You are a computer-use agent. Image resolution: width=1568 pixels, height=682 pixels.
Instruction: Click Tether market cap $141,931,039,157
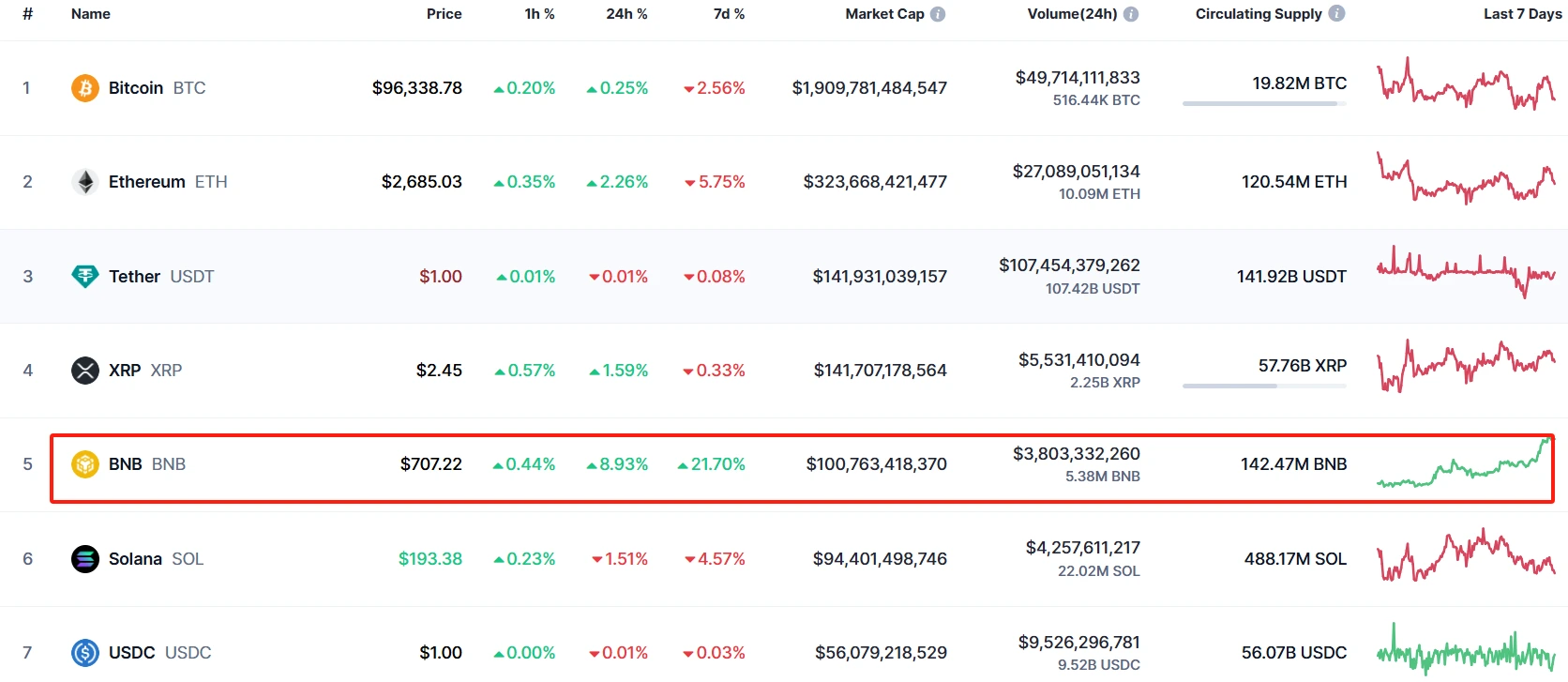point(880,277)
